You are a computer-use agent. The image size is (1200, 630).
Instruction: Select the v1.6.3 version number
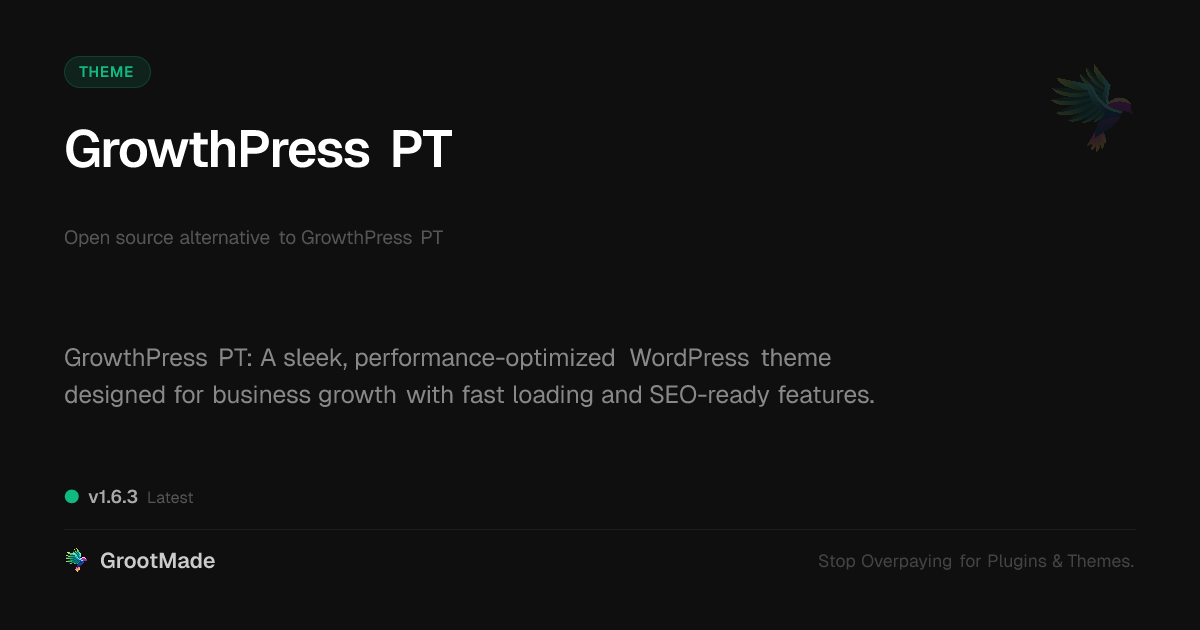113,497
